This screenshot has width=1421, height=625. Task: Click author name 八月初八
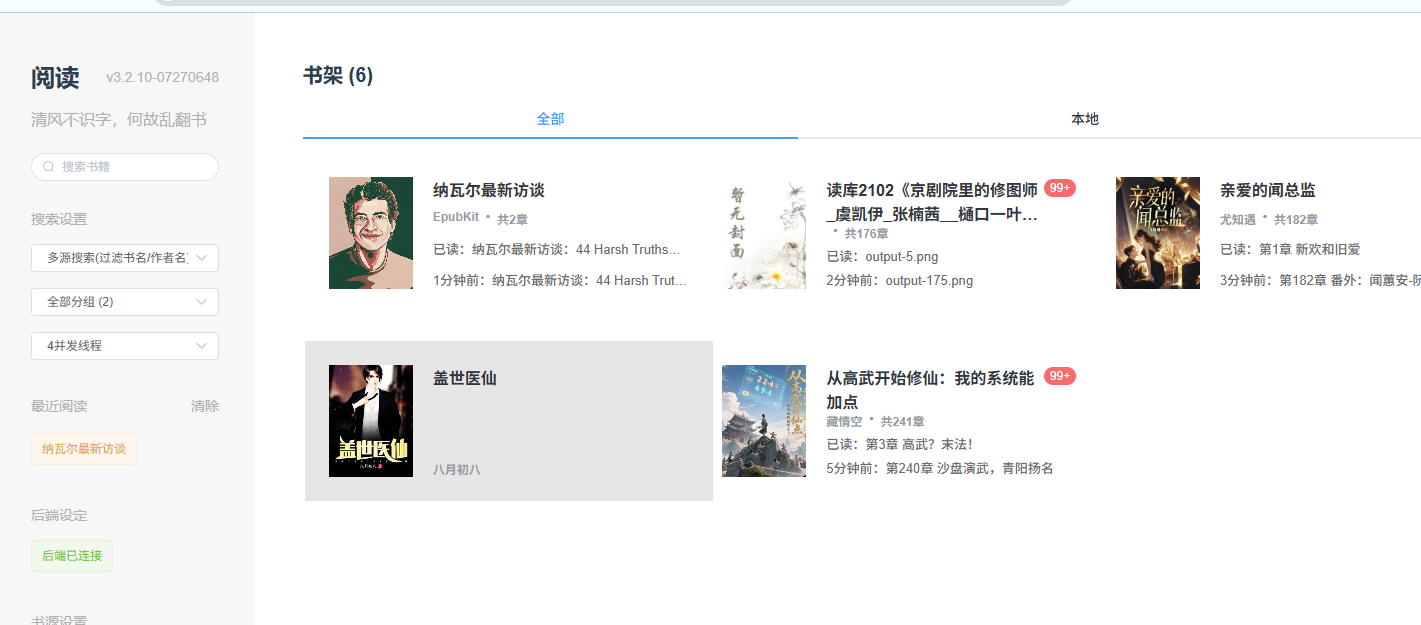coord(457,469)
